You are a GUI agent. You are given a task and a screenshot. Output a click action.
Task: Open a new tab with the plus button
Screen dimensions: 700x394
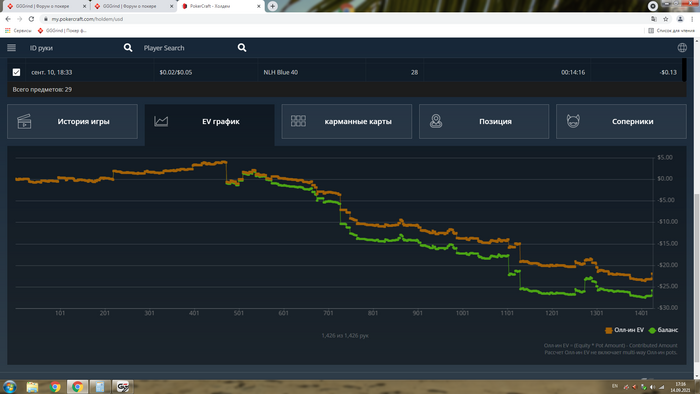pos(272,6)
